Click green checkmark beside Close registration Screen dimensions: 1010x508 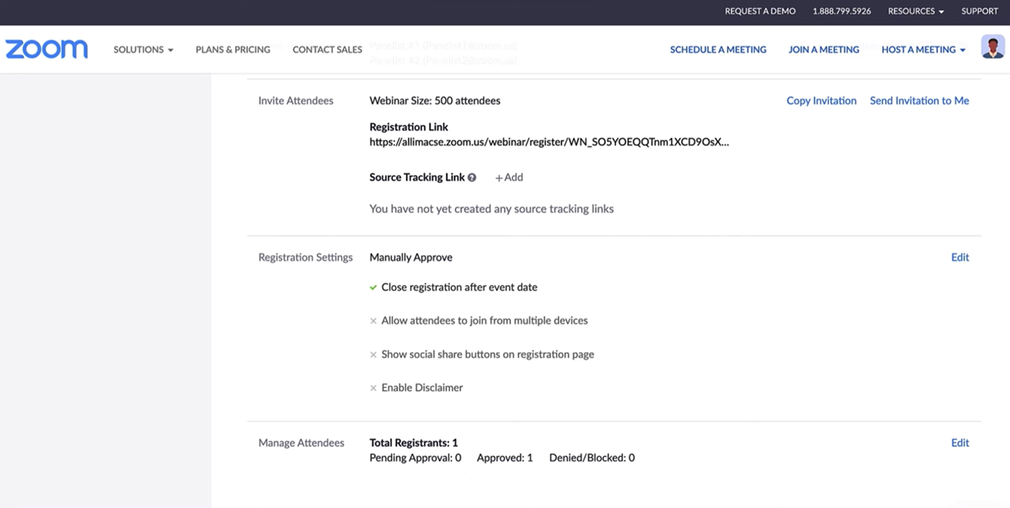point(373,287)
